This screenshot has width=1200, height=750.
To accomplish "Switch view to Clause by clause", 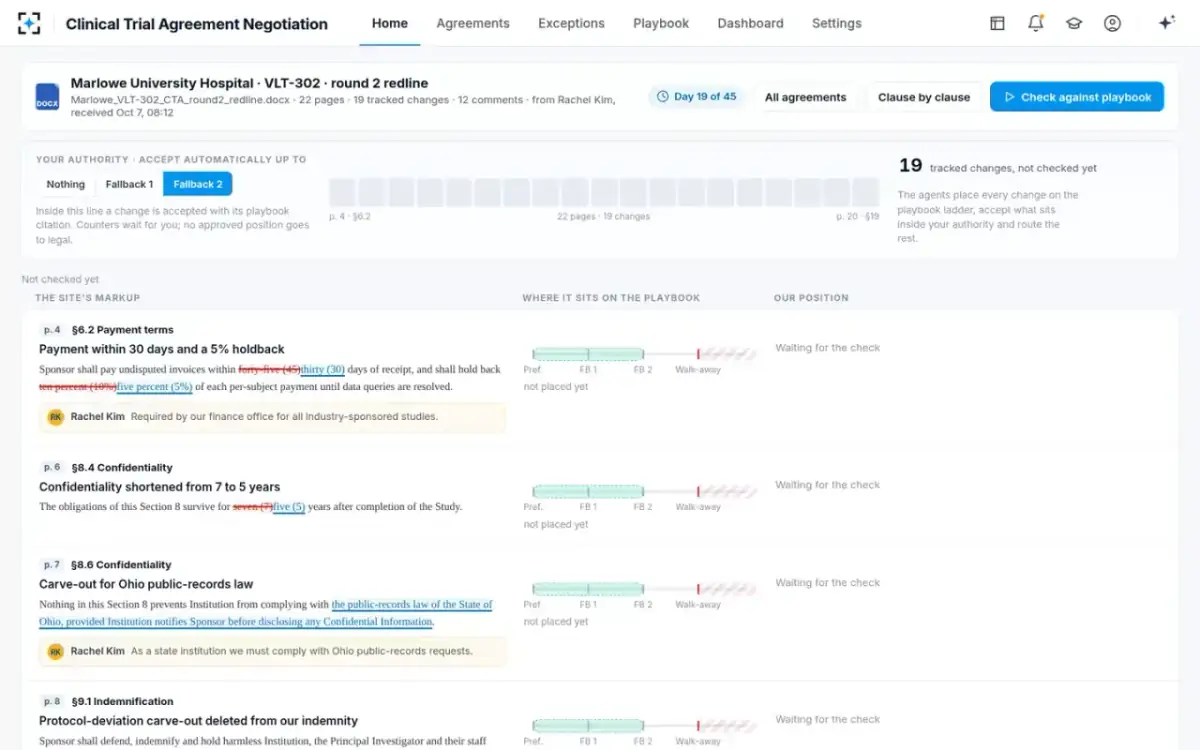I will [x=924, y=97].
